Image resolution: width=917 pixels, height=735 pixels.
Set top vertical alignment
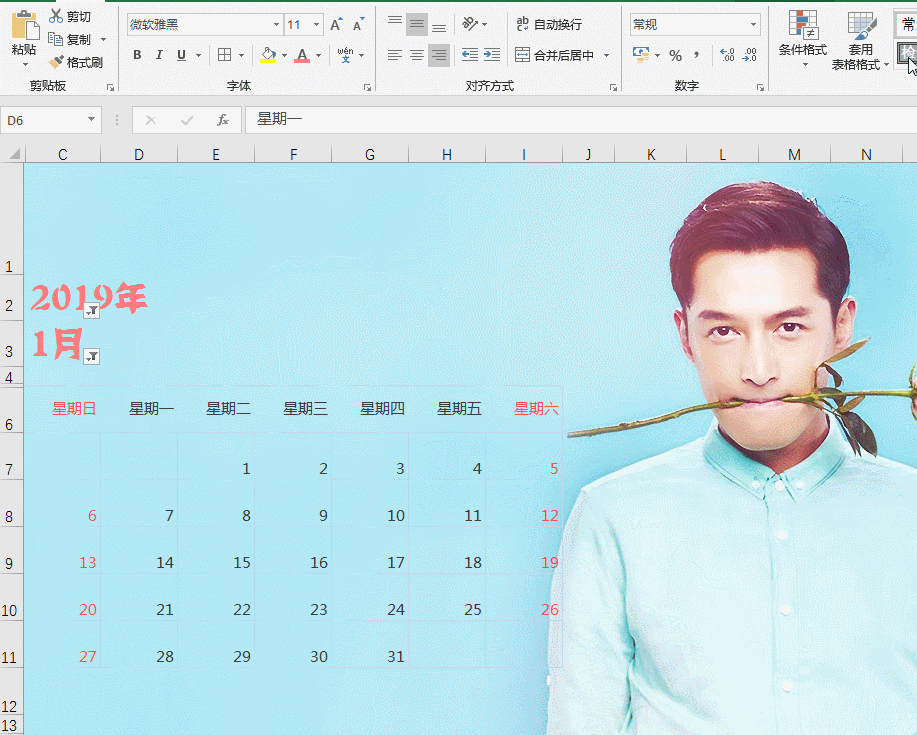coord(395,24)
